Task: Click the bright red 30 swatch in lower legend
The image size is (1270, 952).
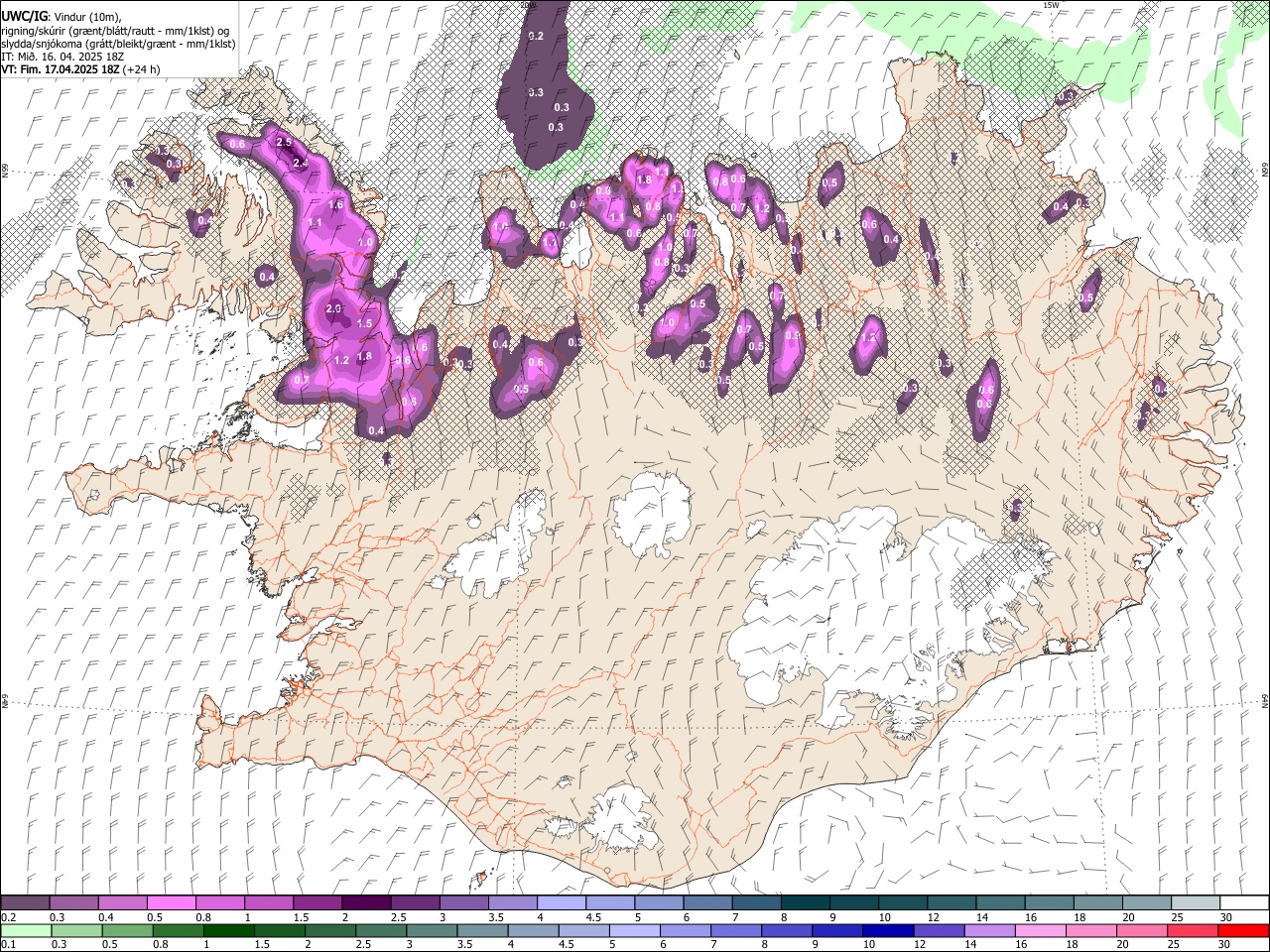Action: tap(1243, 931)
